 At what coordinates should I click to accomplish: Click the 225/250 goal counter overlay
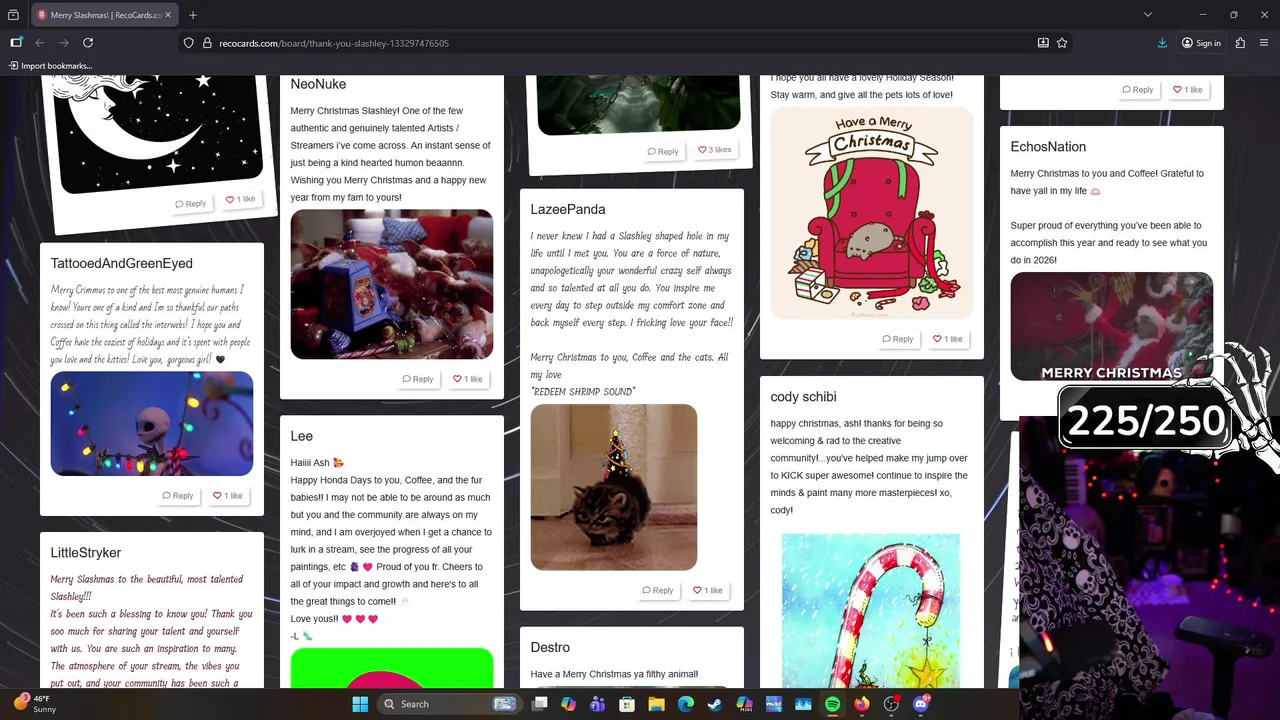point(1146,421)
